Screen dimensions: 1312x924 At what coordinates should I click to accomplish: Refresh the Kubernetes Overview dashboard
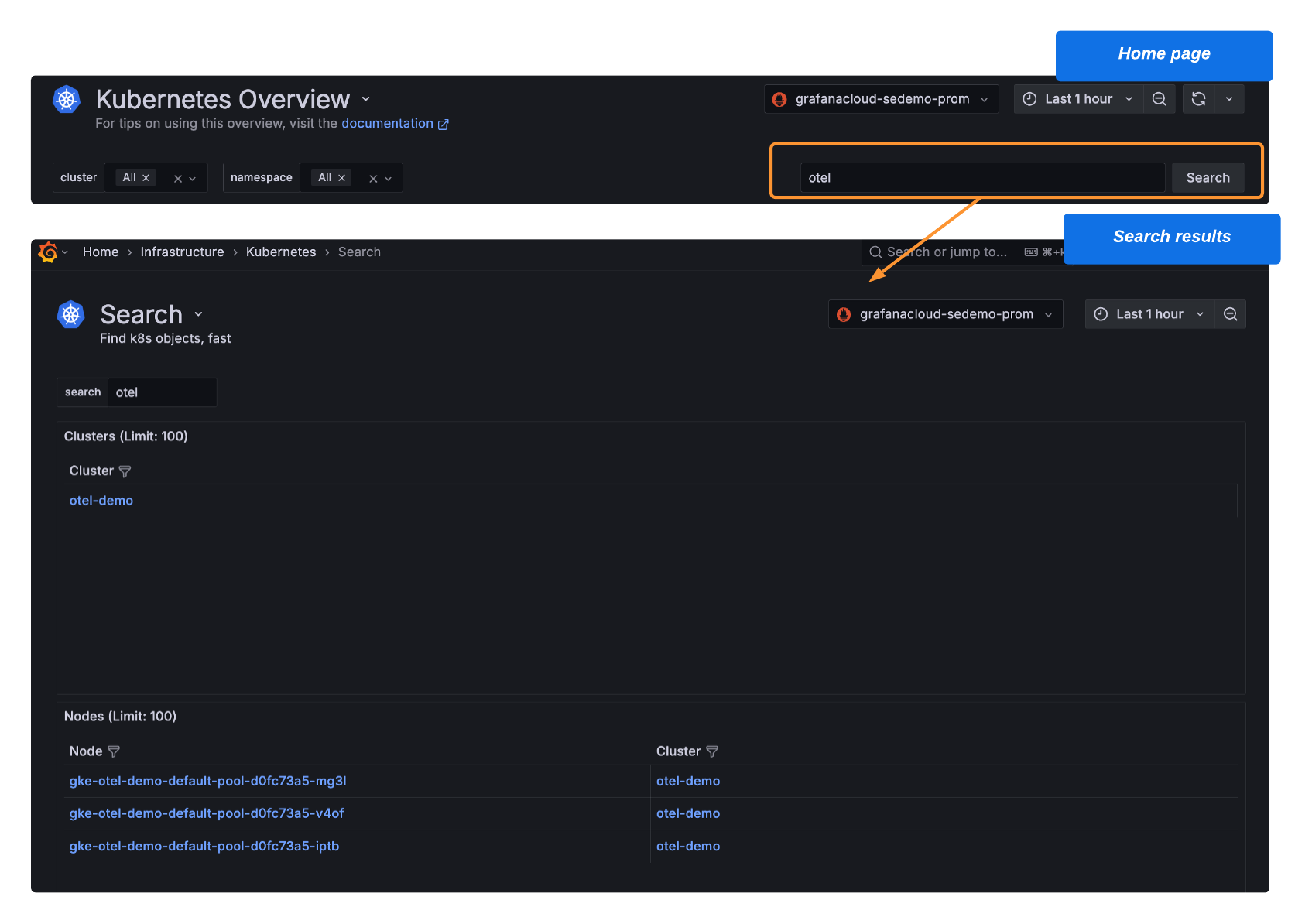1198,99
